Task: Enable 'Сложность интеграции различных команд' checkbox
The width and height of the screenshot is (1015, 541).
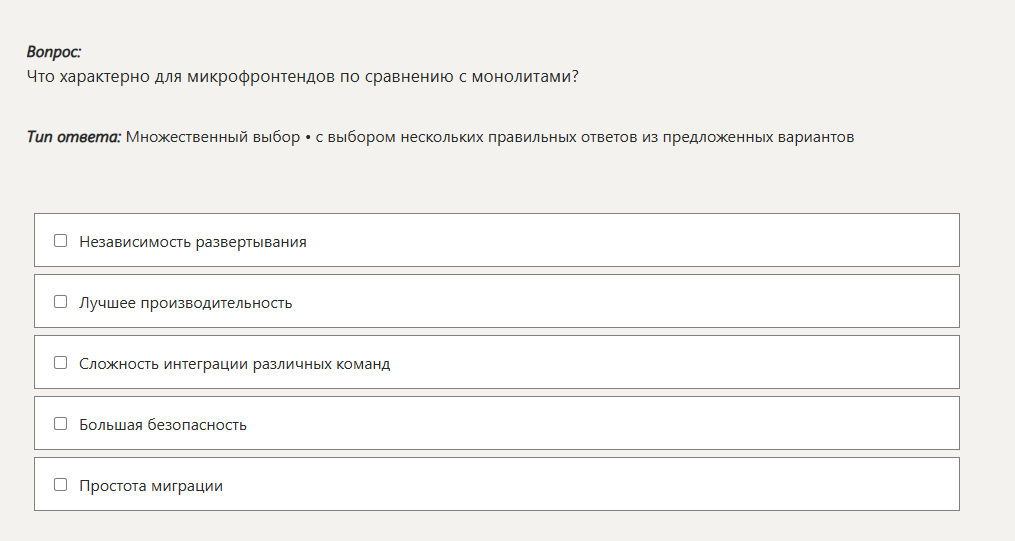Action: (x=60, y=363)
